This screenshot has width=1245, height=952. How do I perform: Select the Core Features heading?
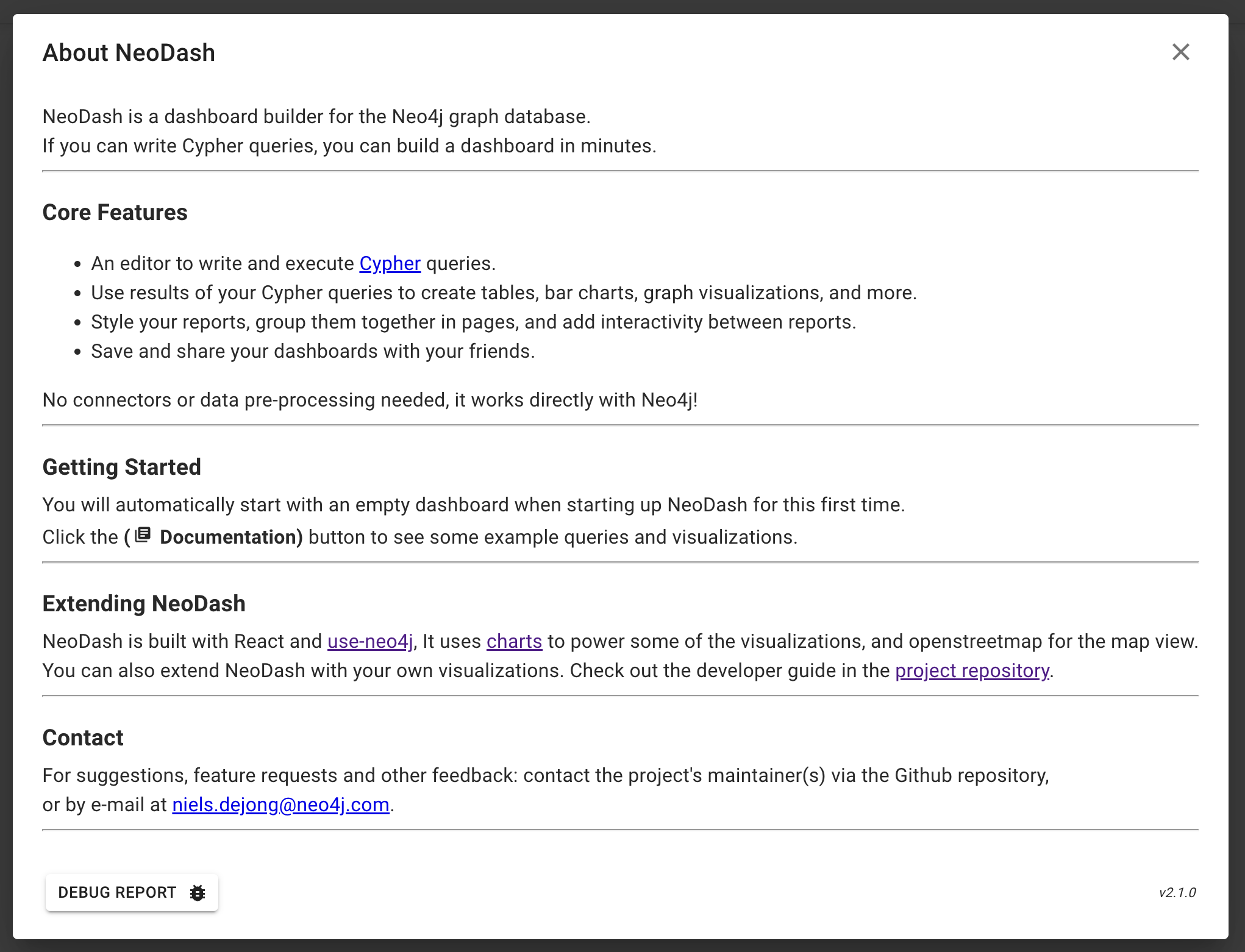point(115,213)
